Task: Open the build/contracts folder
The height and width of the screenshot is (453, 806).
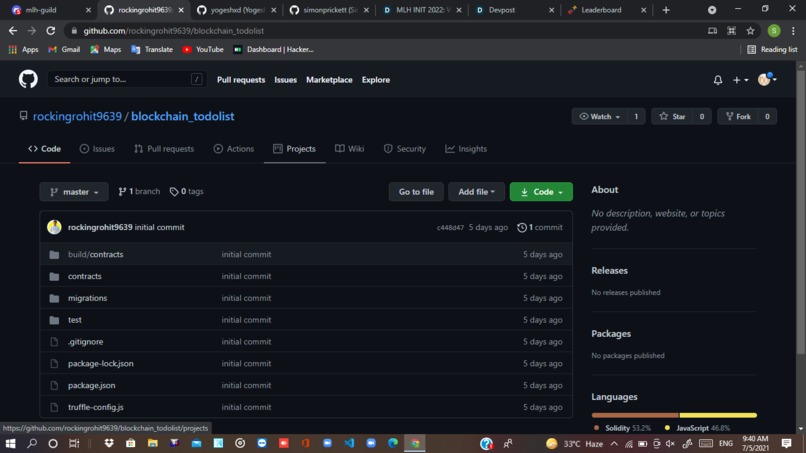Action: click(96, 254)
